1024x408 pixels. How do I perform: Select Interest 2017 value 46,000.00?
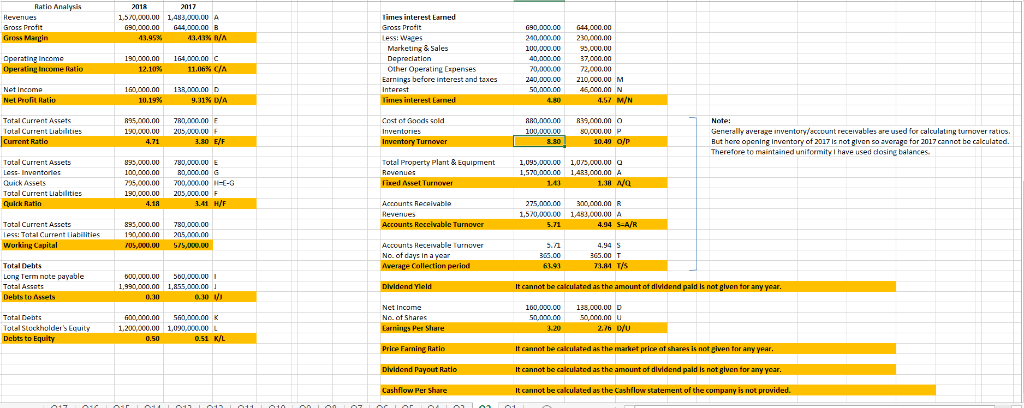click(x=590, y=89)
